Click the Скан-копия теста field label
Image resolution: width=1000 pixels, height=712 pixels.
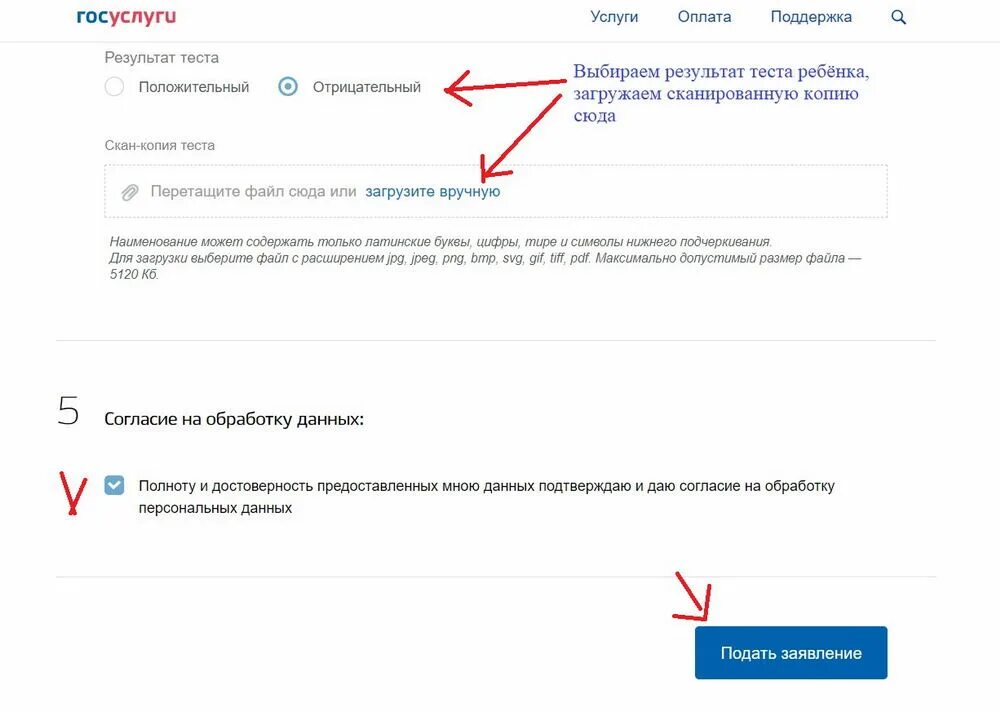click(x=159, y=145)
